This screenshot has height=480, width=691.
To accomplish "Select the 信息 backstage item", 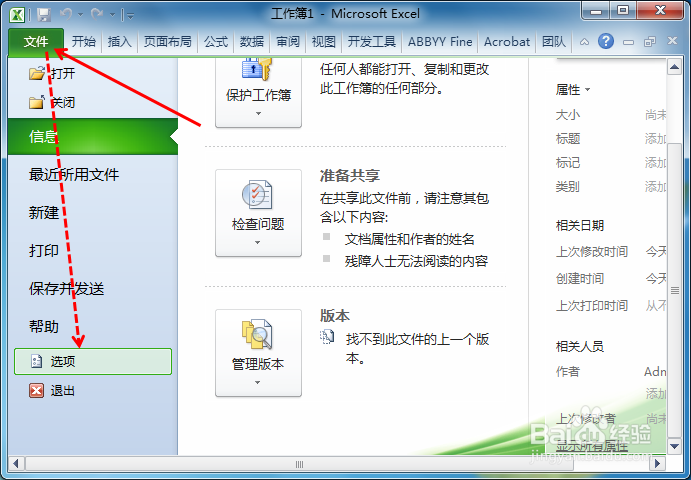I will click(93, 136).
